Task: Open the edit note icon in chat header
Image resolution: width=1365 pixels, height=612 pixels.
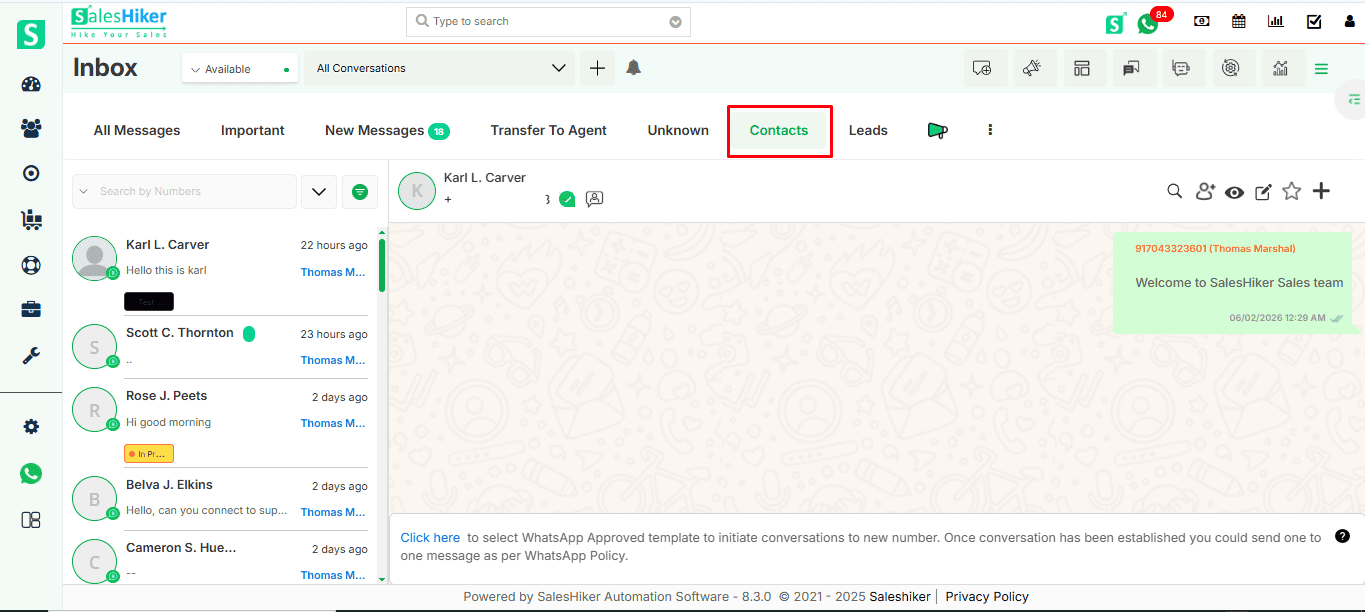Action: click(1263, 192)
